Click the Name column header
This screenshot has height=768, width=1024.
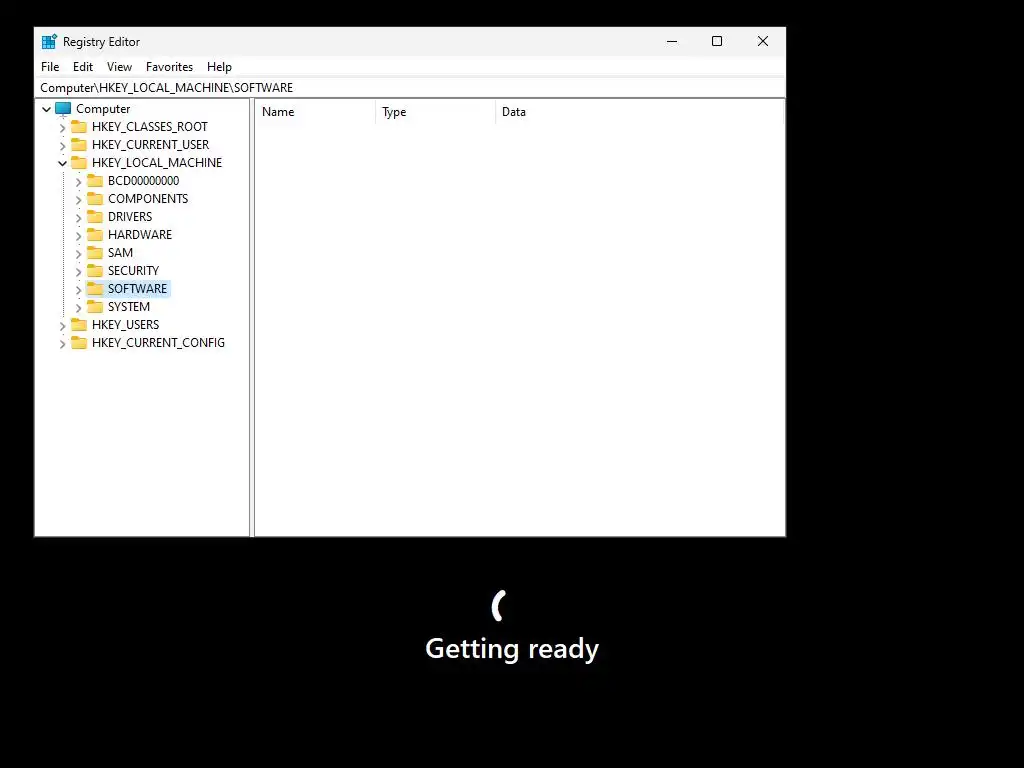click(x=315, y=112)
